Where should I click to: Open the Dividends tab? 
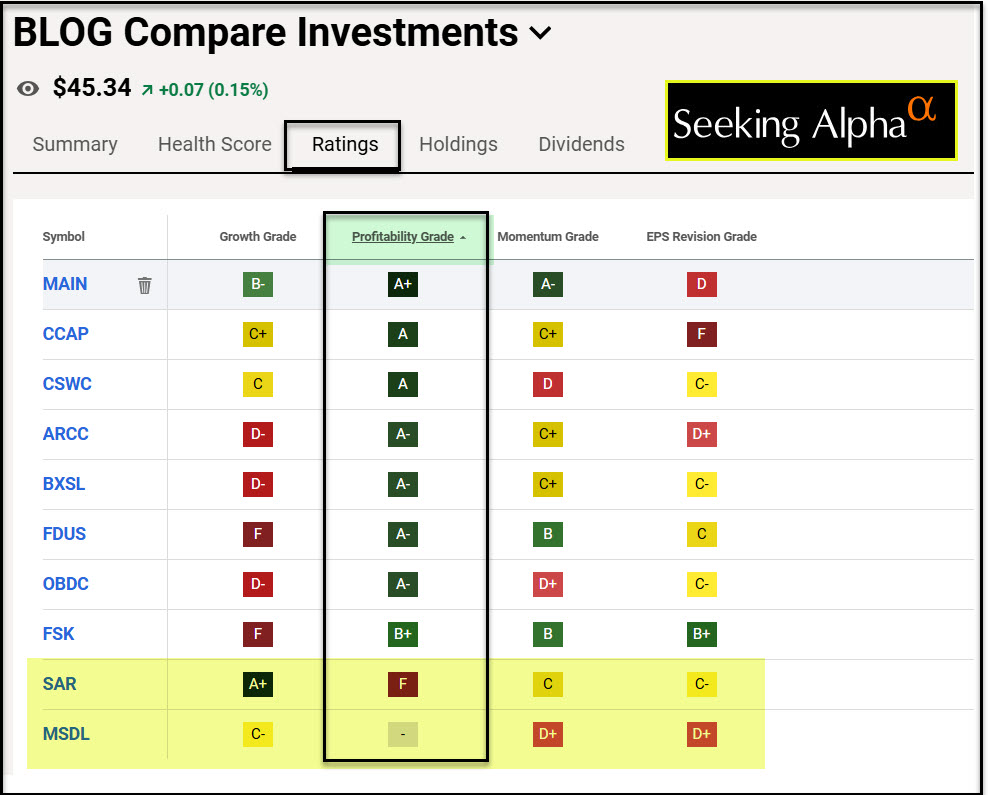click(581, 144)
